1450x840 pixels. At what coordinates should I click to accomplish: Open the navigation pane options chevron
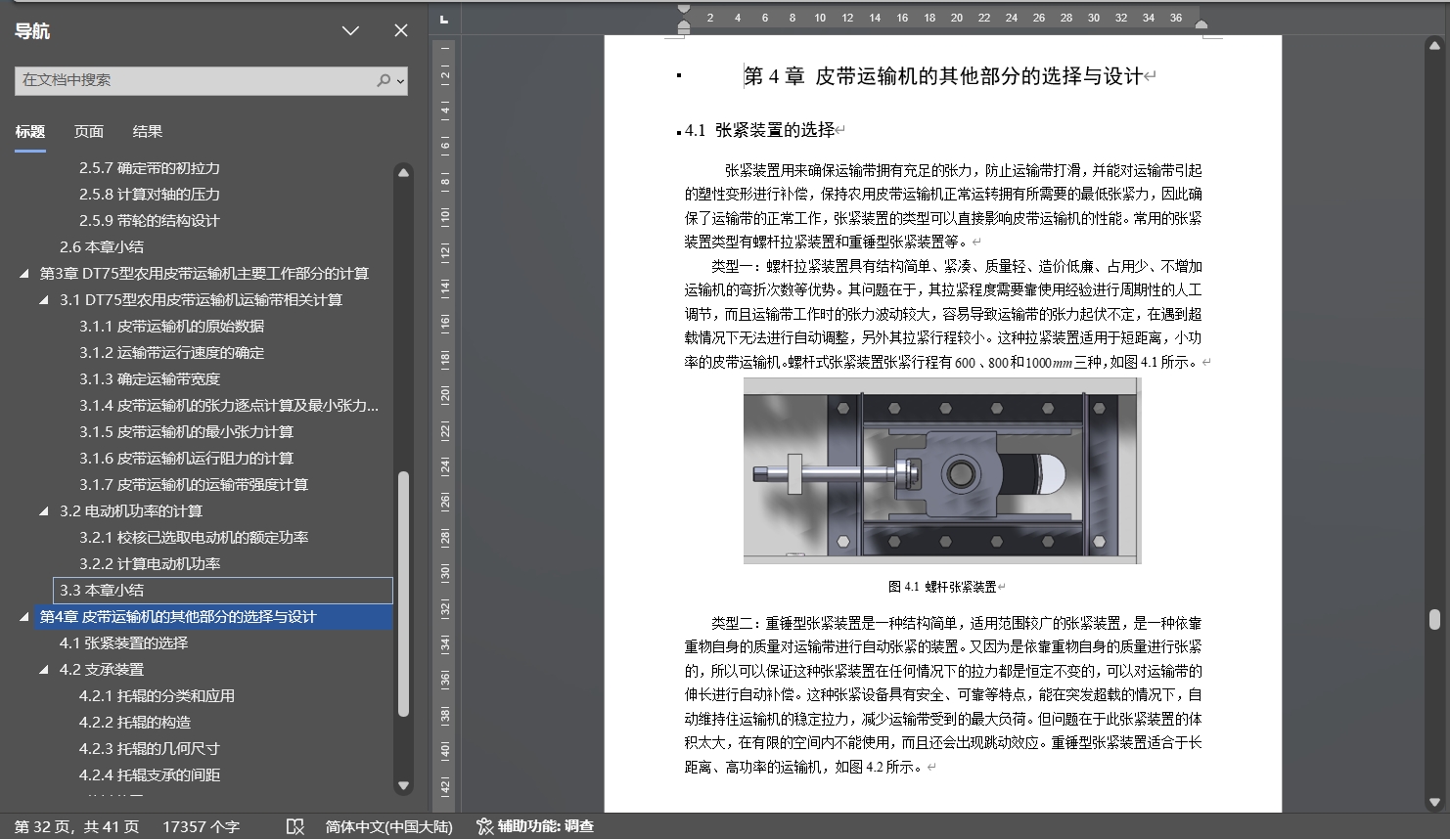click(x=350, y=31)
